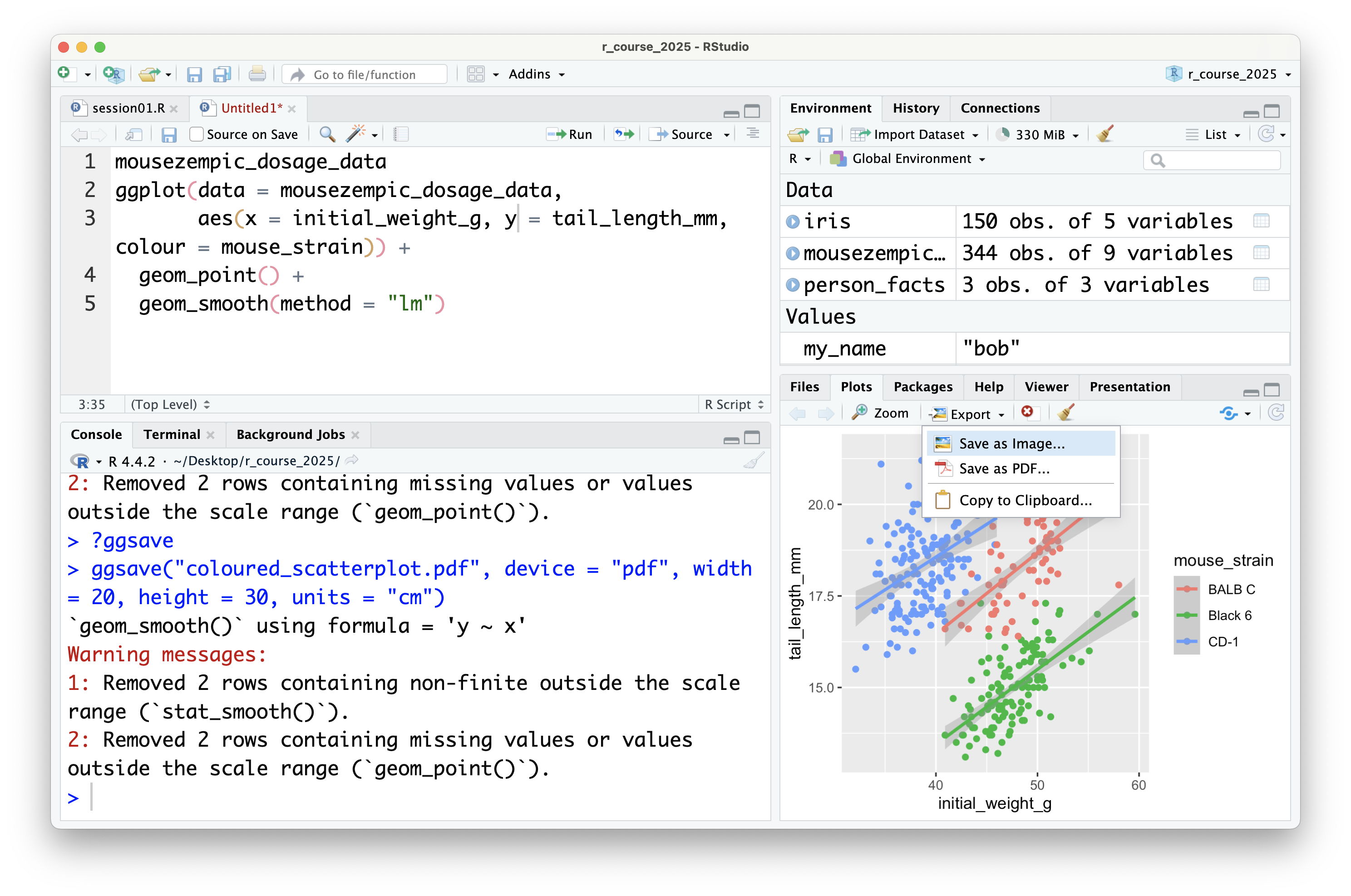Screen dimensions: 1351x896
Task: Click the Save Workspace disk icon
Action: click(x=825, y=135)
